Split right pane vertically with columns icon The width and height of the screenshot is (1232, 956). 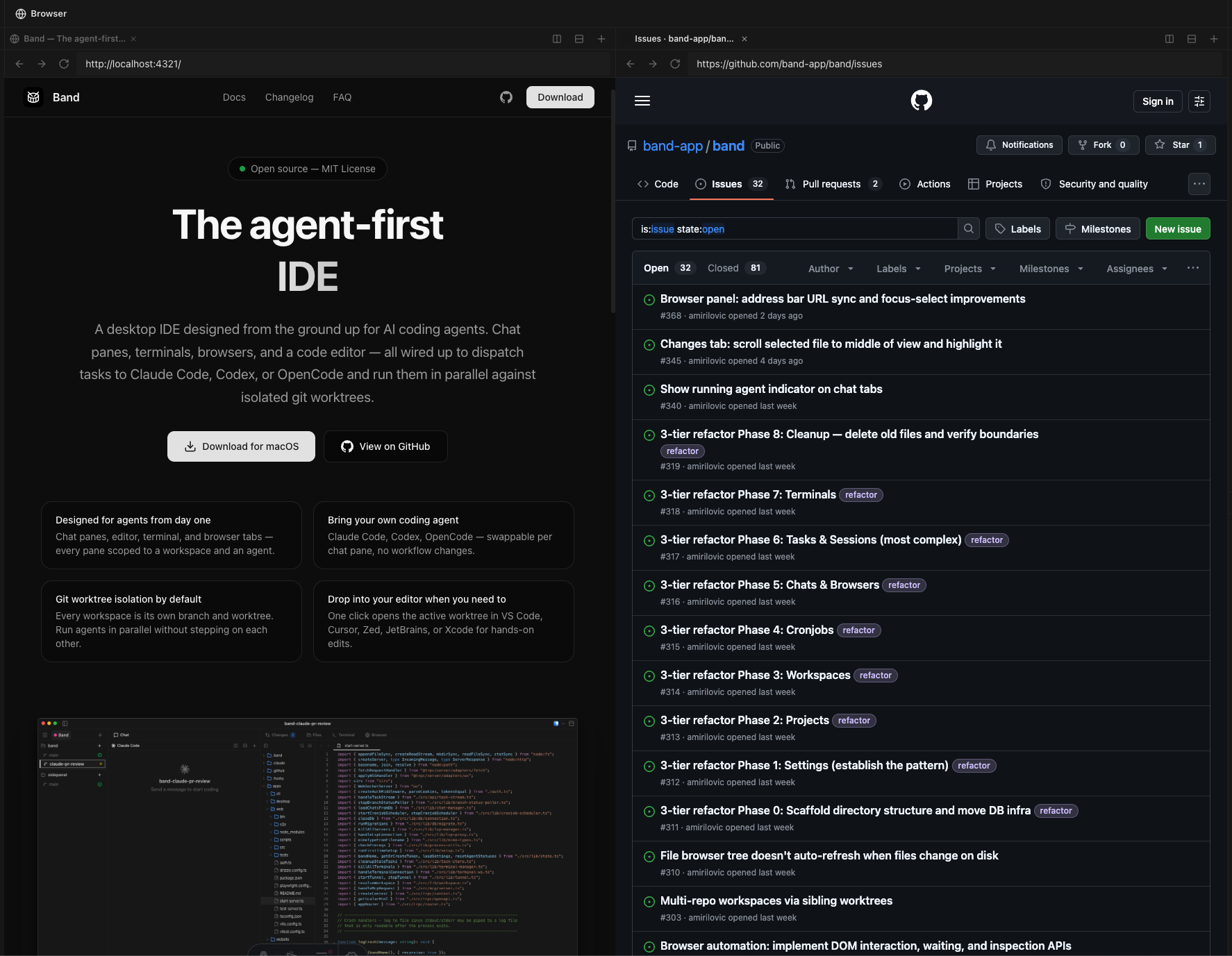[1169, 39]
